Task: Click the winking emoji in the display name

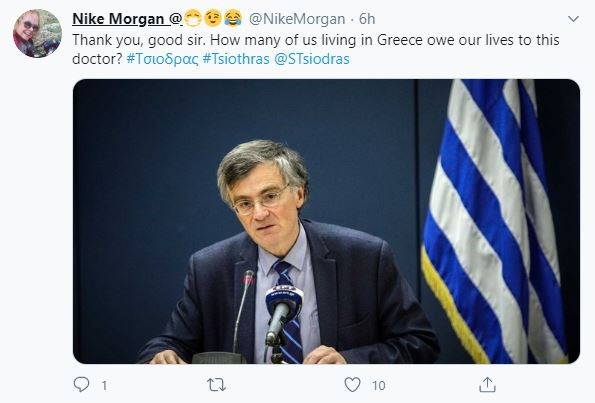Action: click(x=213, y=18)
